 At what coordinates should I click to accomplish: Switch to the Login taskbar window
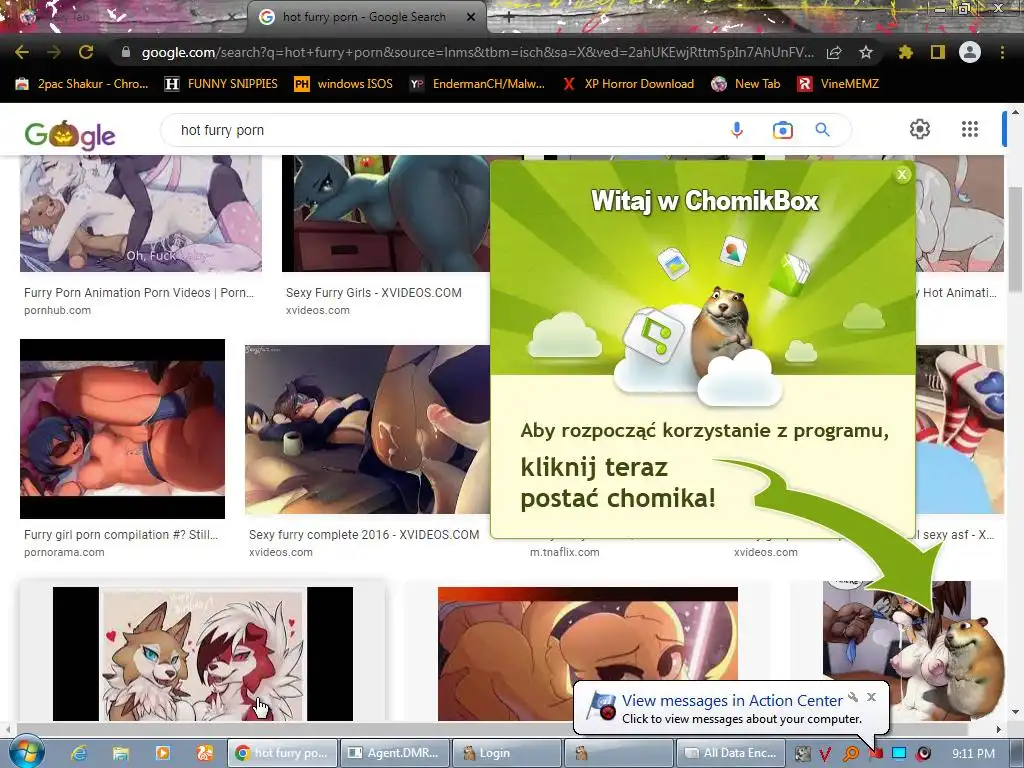pyautogui.click(x=507, y=753)
